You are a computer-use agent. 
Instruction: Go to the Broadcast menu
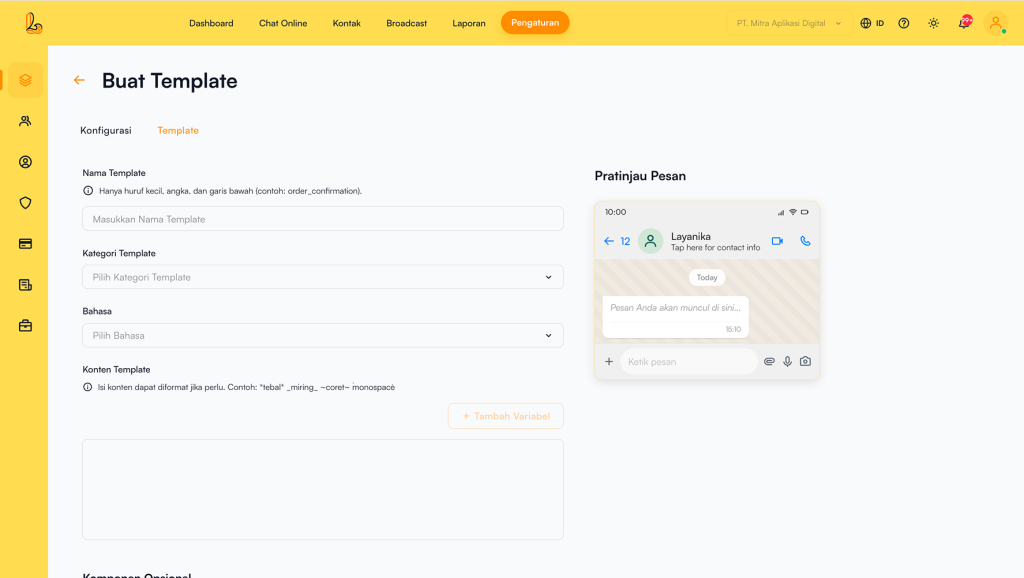tap(406, 23)
